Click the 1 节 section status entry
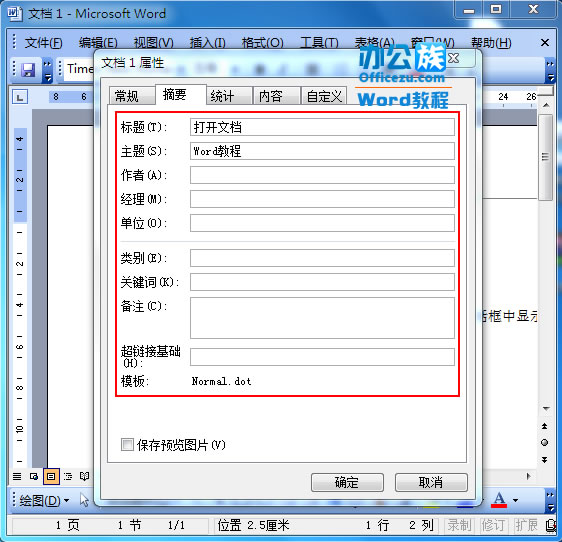The width and height of the screenshot is (562, 542). pyautogui.click(x=129, y=526)
